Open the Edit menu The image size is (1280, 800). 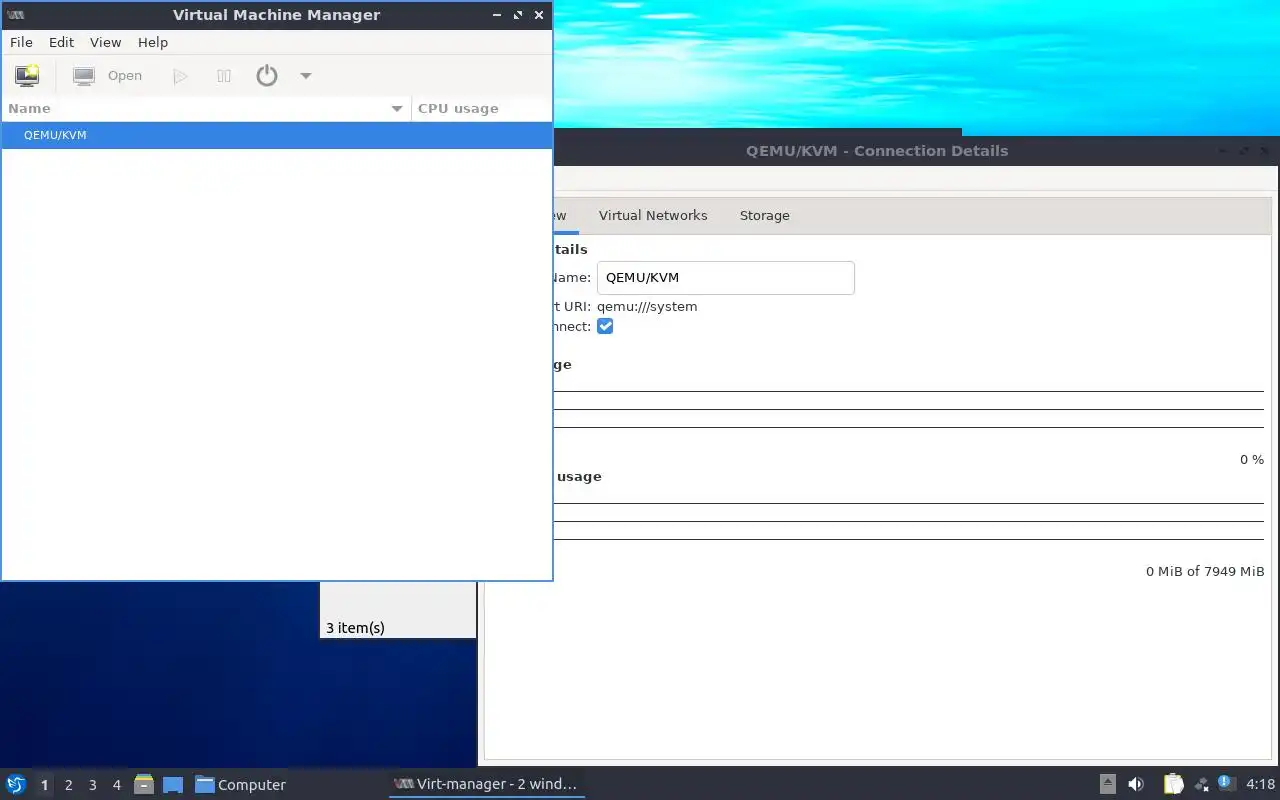point(61,42)
